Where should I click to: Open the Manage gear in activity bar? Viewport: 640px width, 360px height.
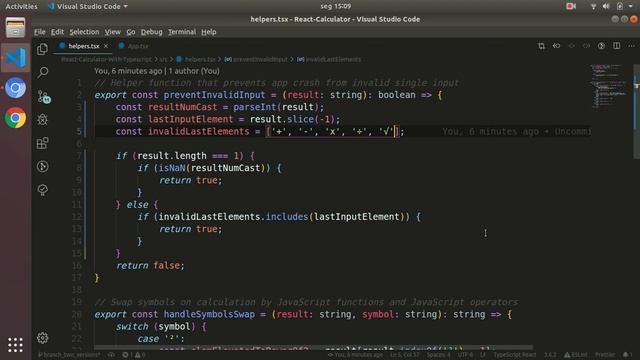coord(42,338)
